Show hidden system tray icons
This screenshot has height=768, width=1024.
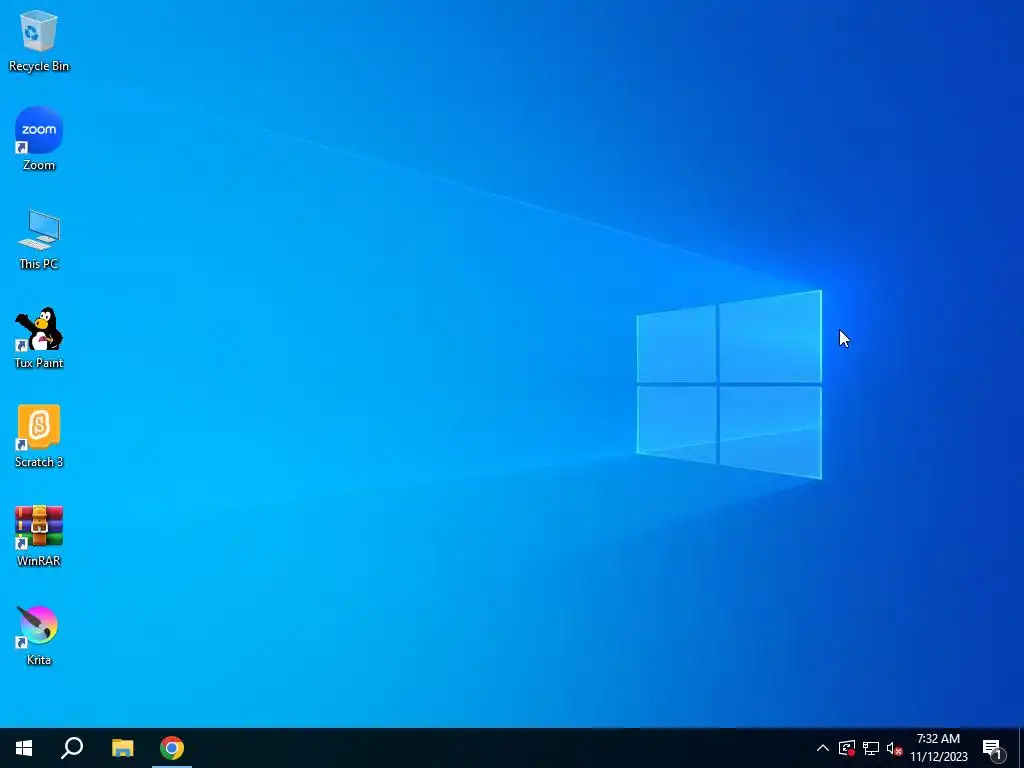point(823,748)
